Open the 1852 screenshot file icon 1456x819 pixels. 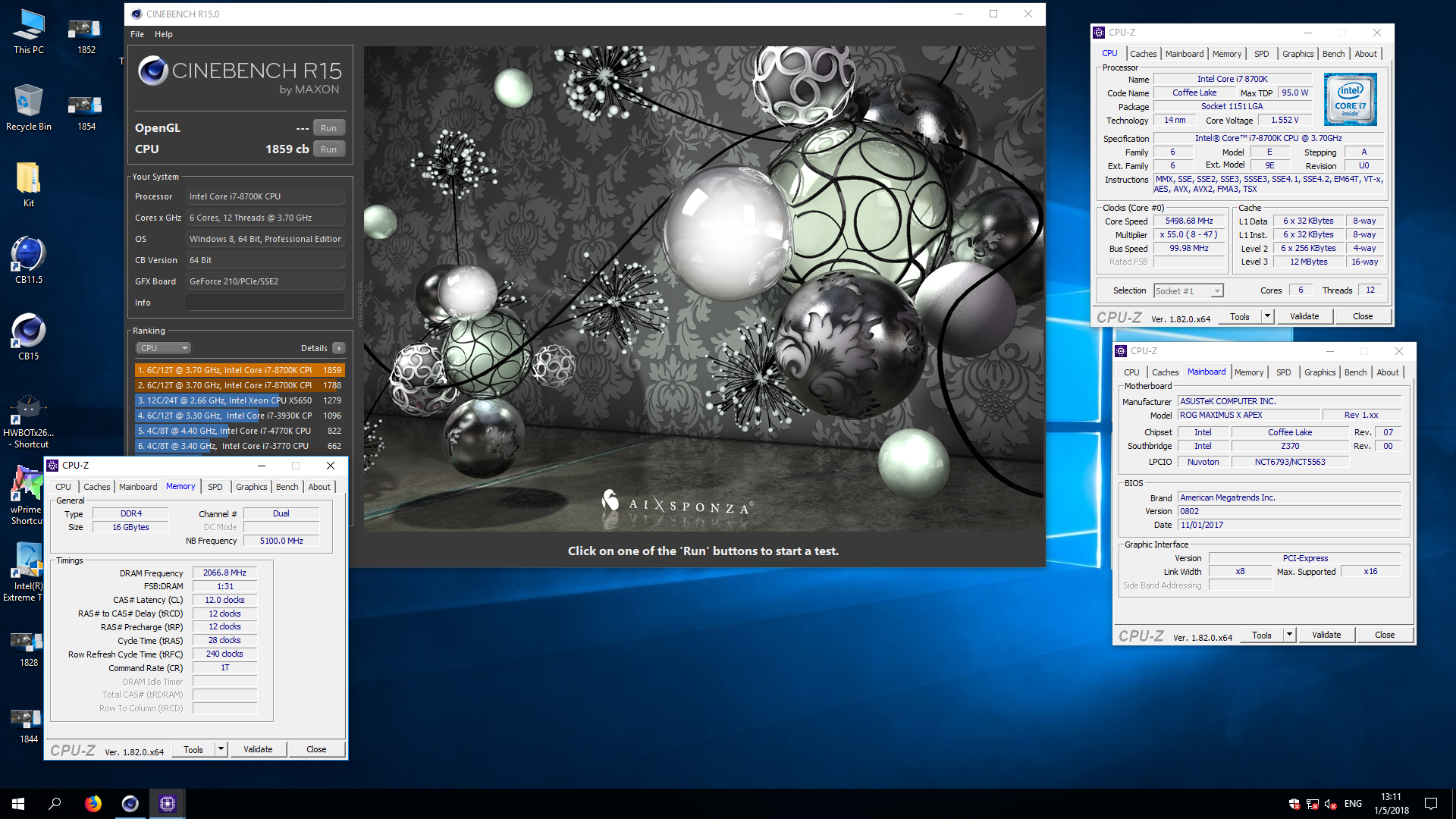click(x=86, y=30)
